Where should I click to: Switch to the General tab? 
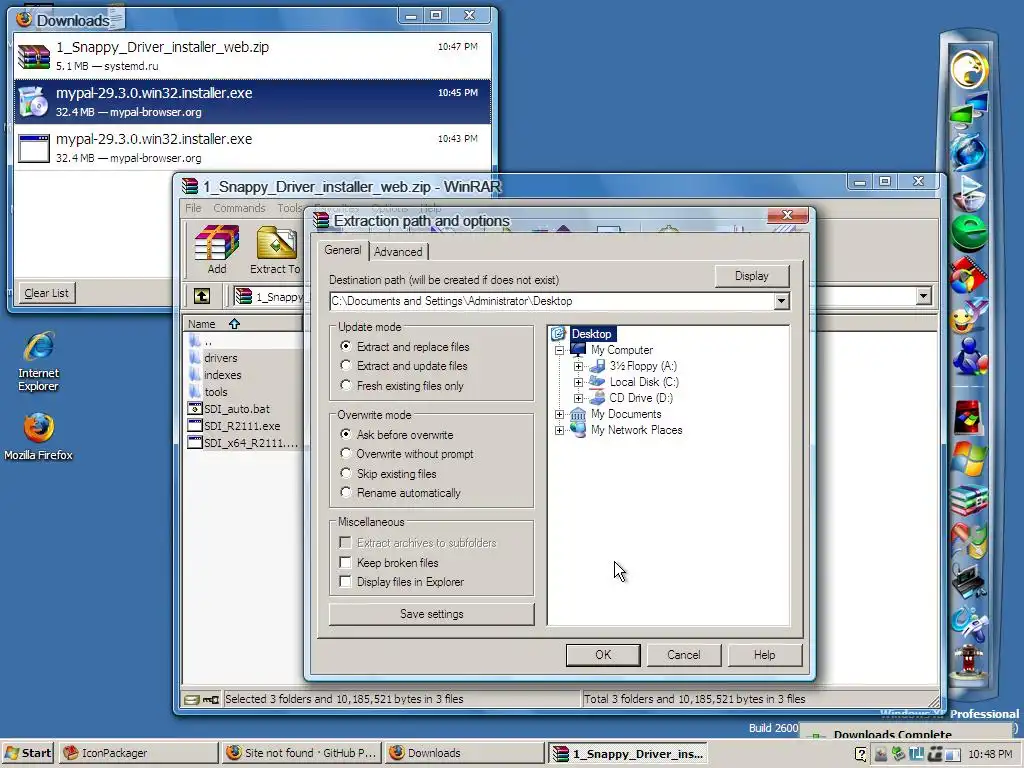pos(342,250)
